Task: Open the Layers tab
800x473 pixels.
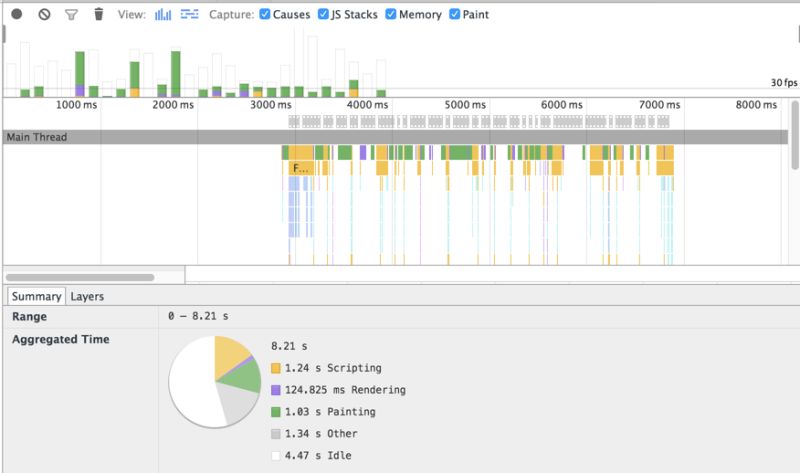Action: (x=87, y=296)
